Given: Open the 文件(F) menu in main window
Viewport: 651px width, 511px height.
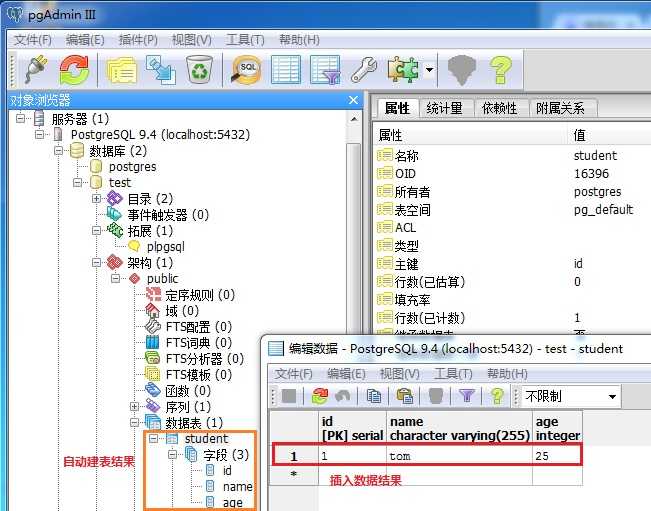Looking at the screenshot, I should pyautogui.click(x=33, y=40).
